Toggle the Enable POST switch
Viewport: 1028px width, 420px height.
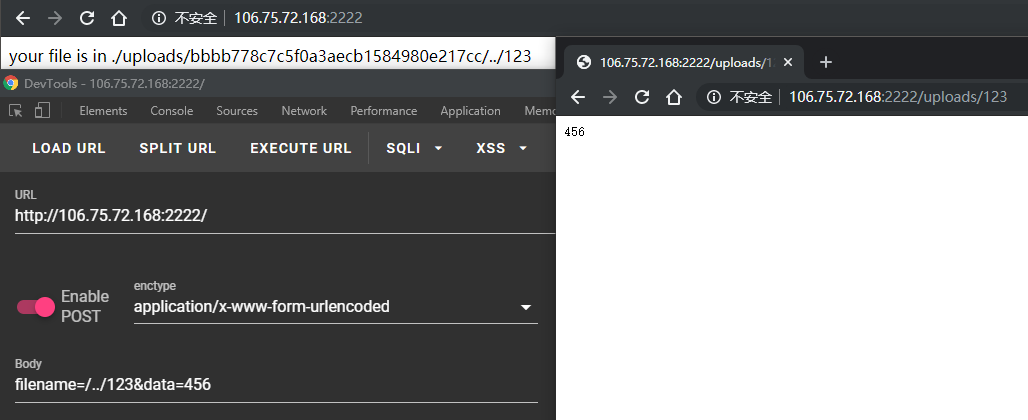tap(36, 306)
